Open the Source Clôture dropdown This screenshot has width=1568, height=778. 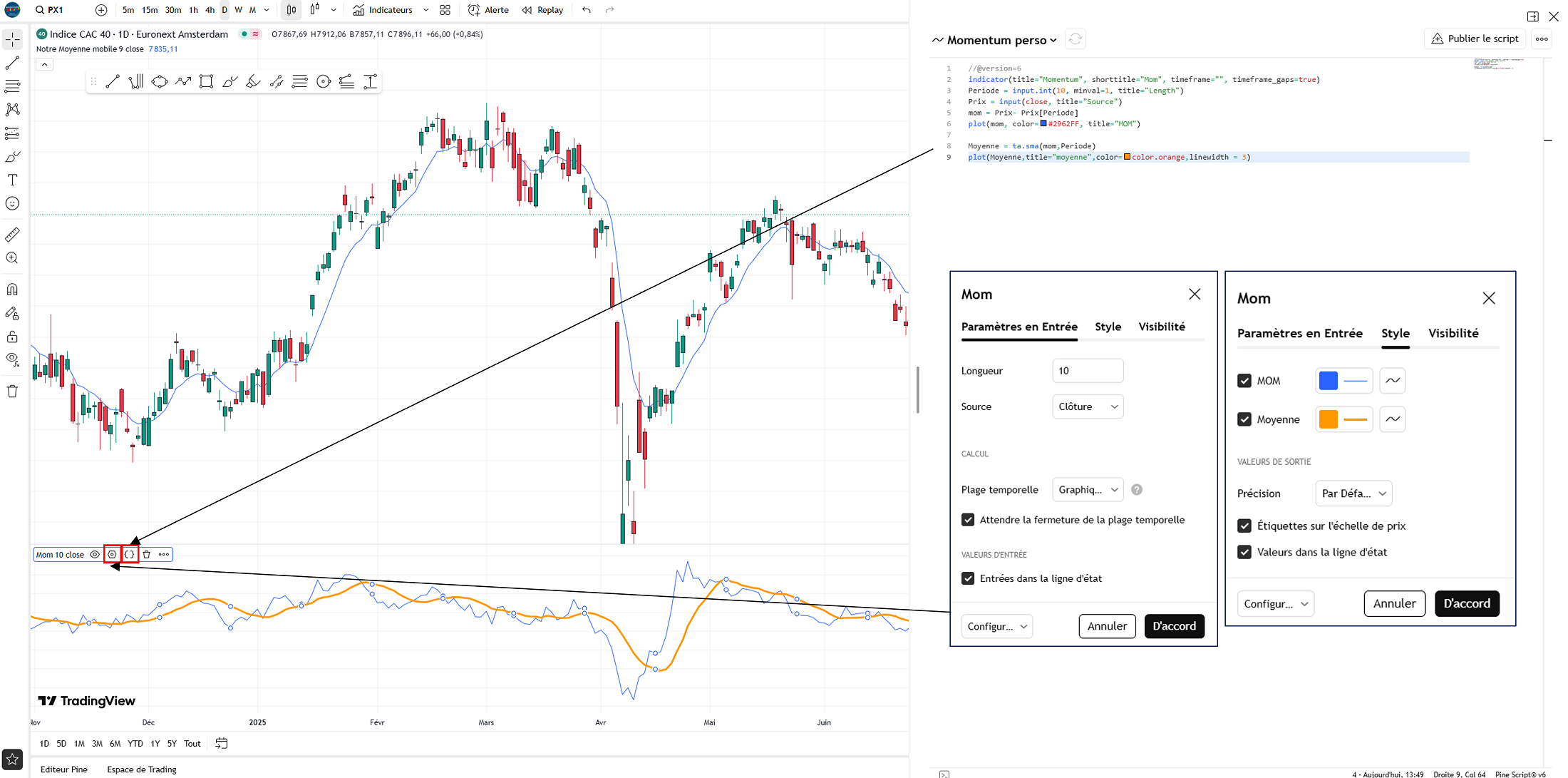tap(1088, 406)
